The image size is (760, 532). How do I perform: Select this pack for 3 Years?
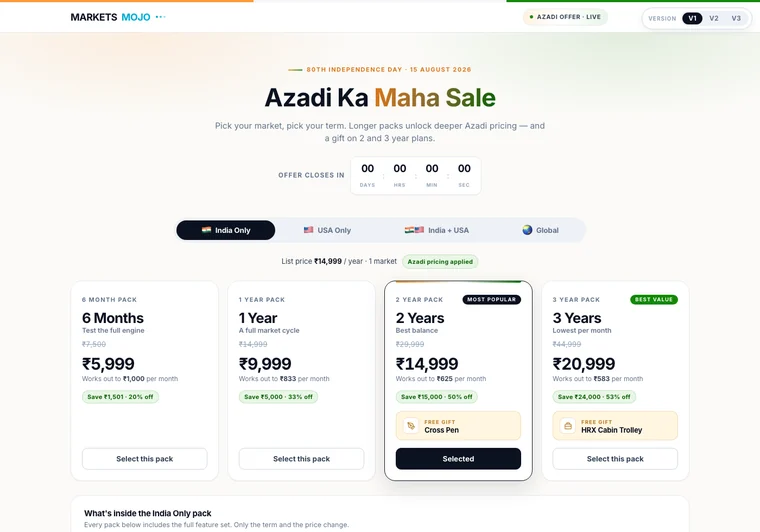click(615, 459)
